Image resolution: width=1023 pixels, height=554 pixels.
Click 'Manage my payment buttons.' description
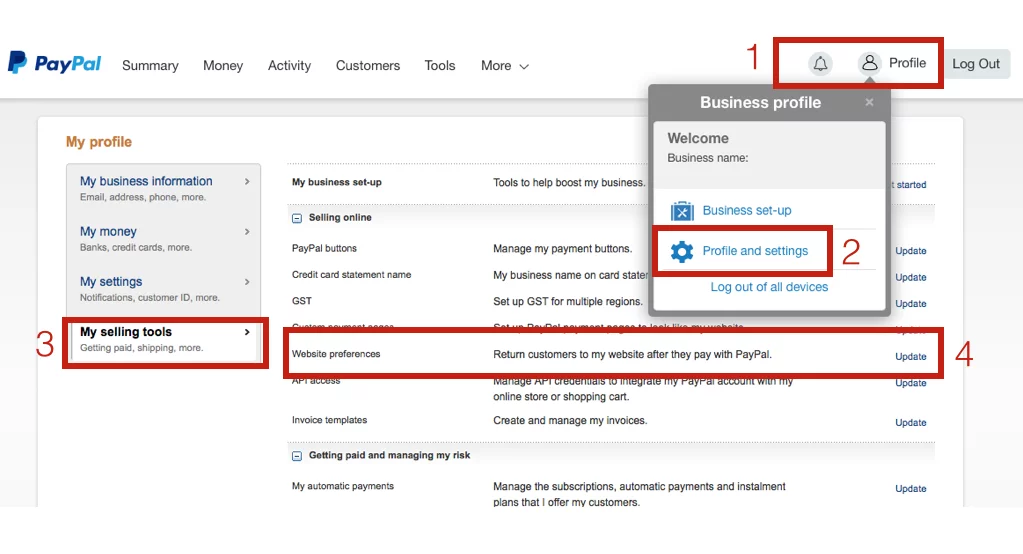[x=562, y=249]
